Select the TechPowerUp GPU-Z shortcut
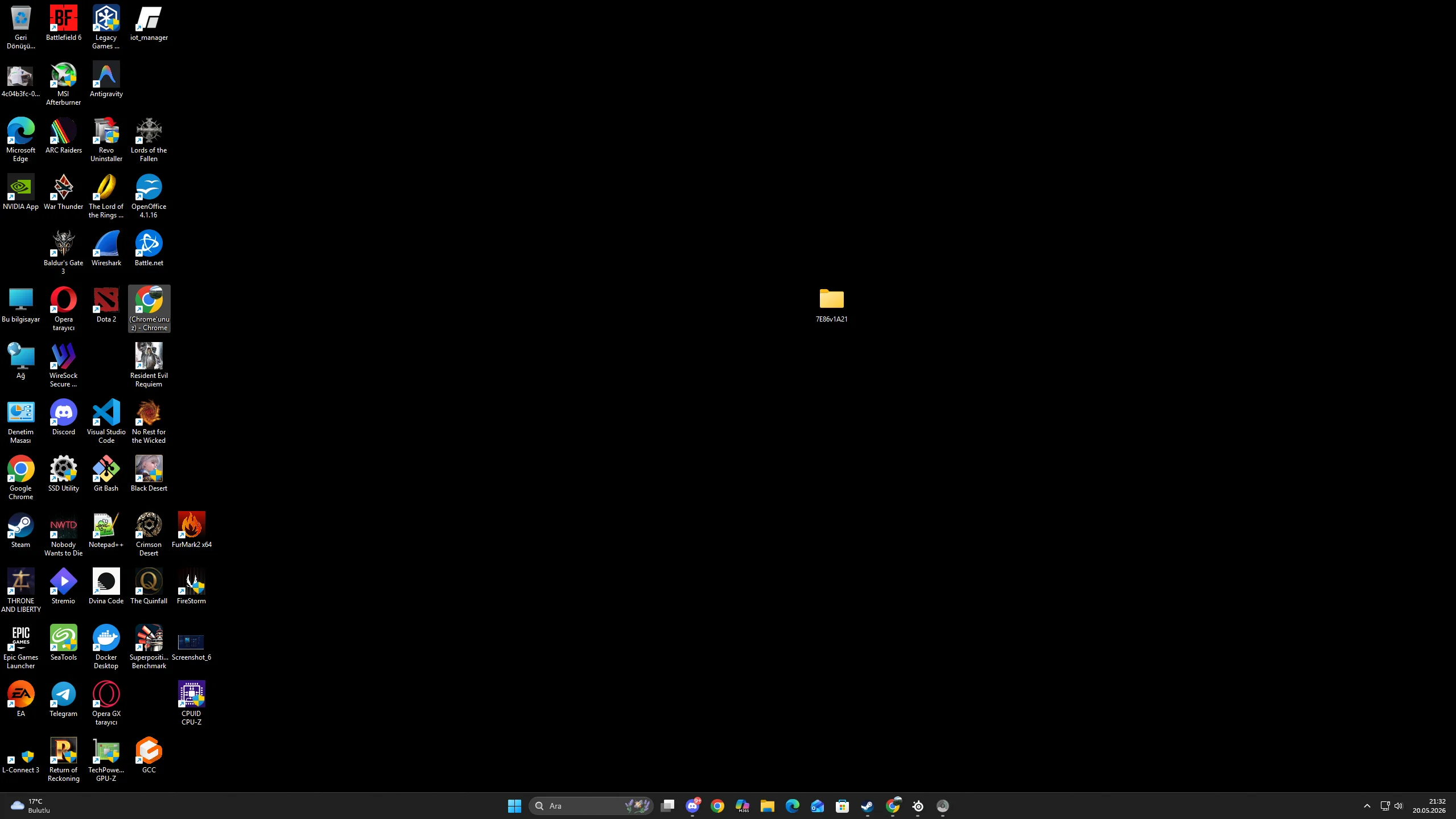Screen dimensions: 1456x819 click(106, 760)
